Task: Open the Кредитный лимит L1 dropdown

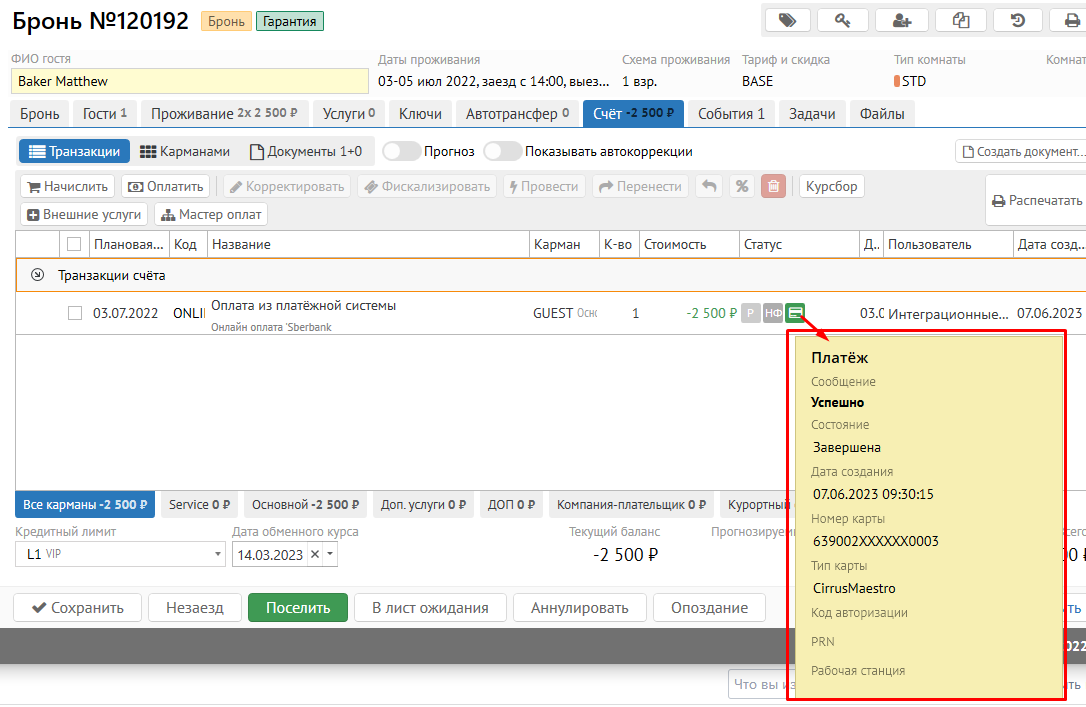Action: [x=219, y=554]
